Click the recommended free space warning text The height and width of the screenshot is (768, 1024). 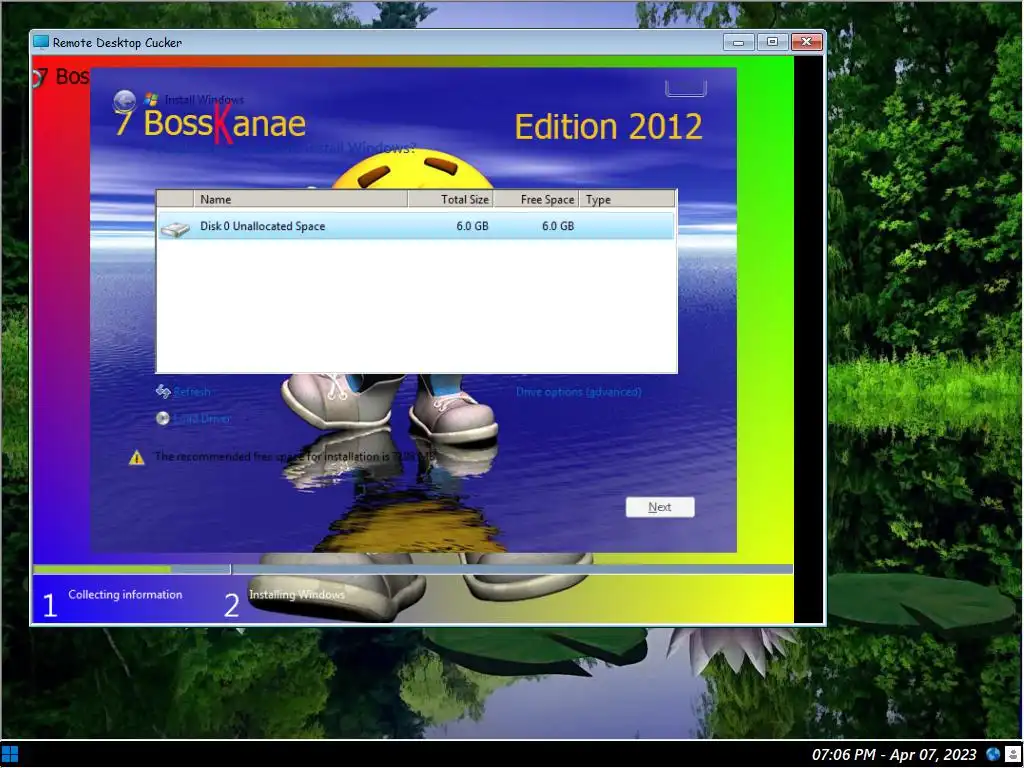(x=295, y=456)
